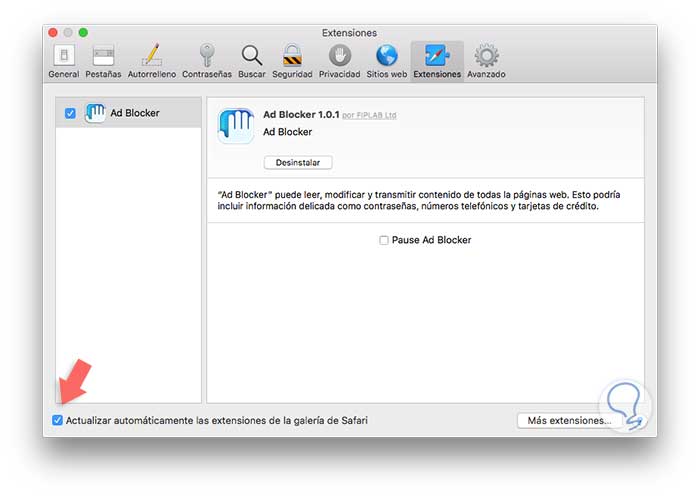700x498 pixels.
Task: Close the preferences window with red button
Action: tap(53, 33)
